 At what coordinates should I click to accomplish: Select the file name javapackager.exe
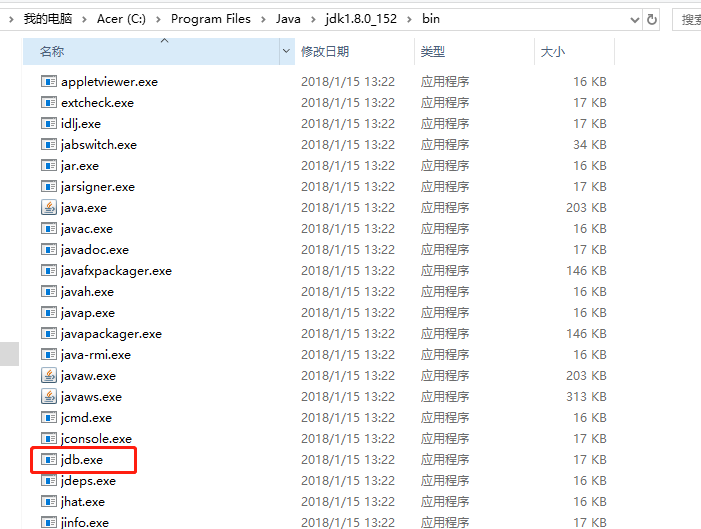[x=111, y=334]
